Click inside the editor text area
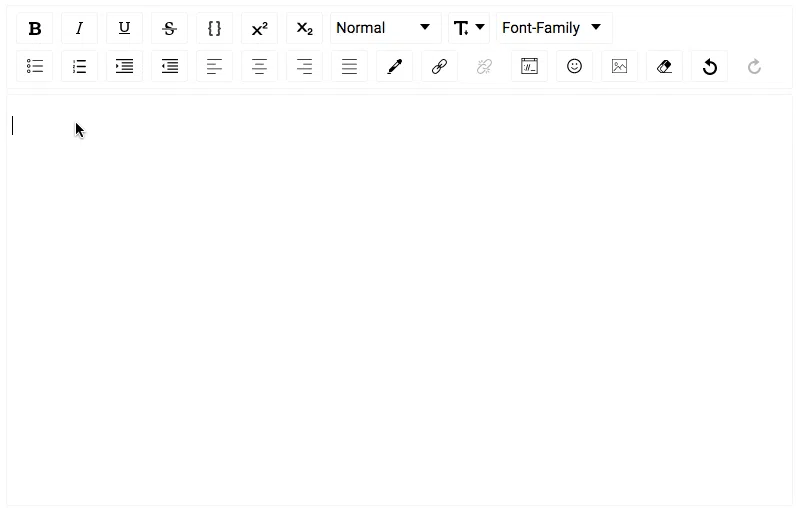The height and width of the screenshot is (508, 796). (400, 299)
